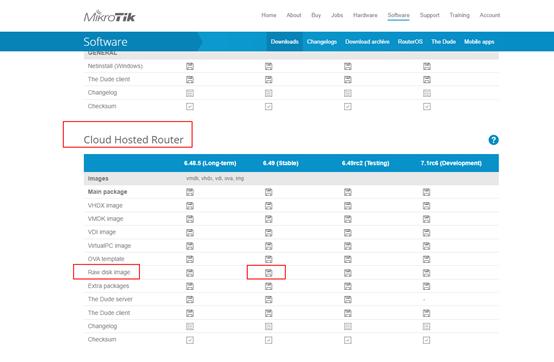Download CHR The Dude client 7.1rc6 Development
Viewport: 554px width, 362px height.
[x=426, y=313]
